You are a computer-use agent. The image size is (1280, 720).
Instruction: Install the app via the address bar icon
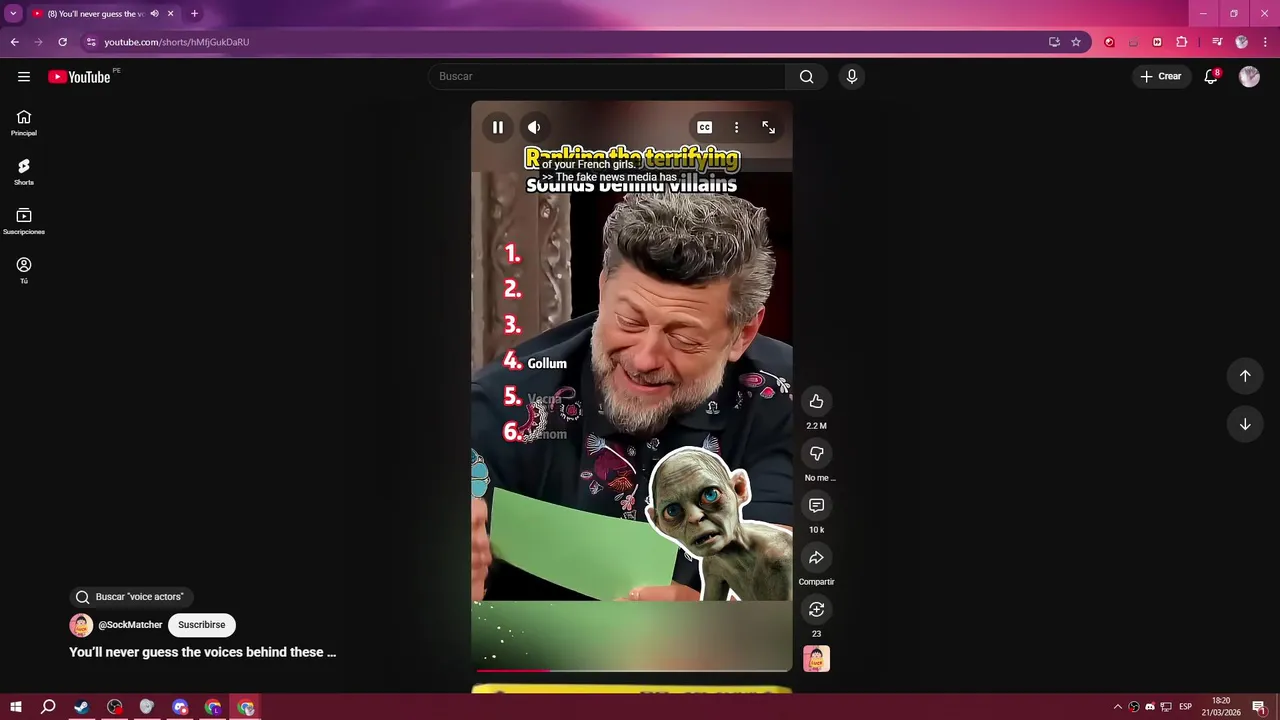point(1054,42)
